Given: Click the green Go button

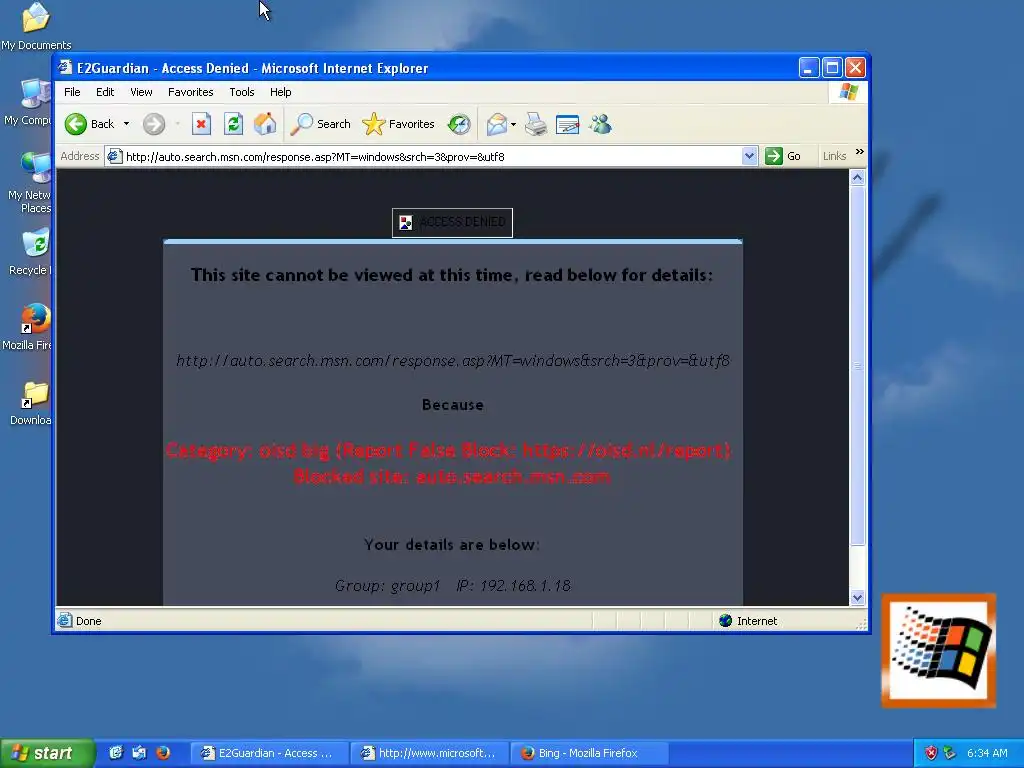Looking at the screenshot, I should coord(783,156).
